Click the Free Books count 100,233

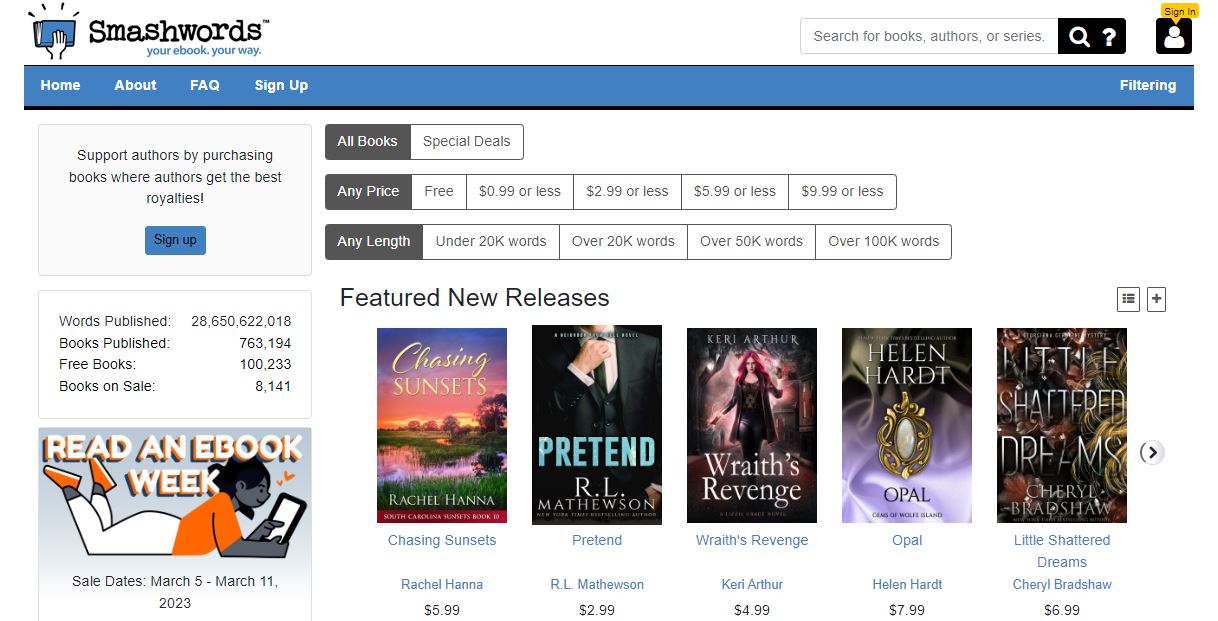(265, 365)
